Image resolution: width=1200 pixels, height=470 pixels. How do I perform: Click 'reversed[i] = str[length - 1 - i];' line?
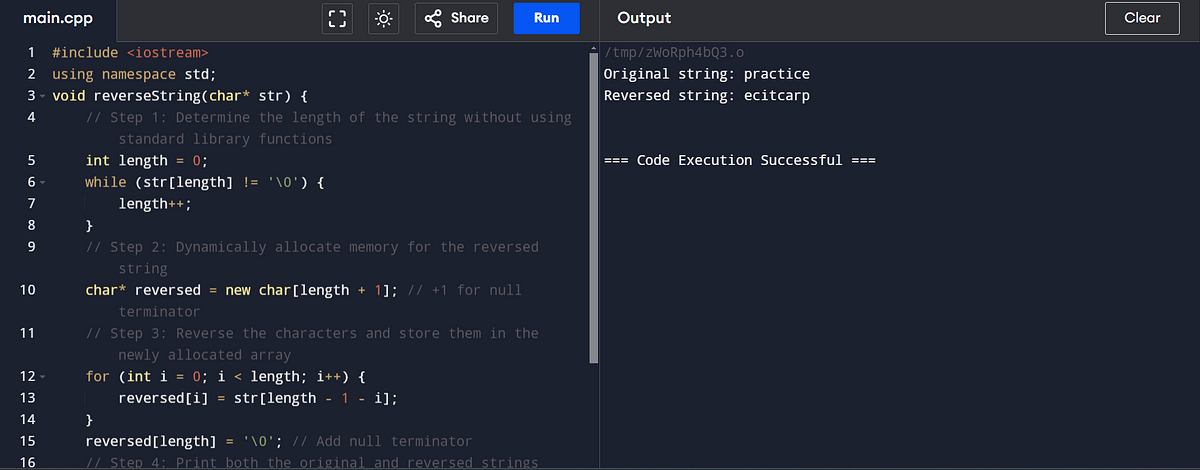pyautogui.click(x=258, y=398)
